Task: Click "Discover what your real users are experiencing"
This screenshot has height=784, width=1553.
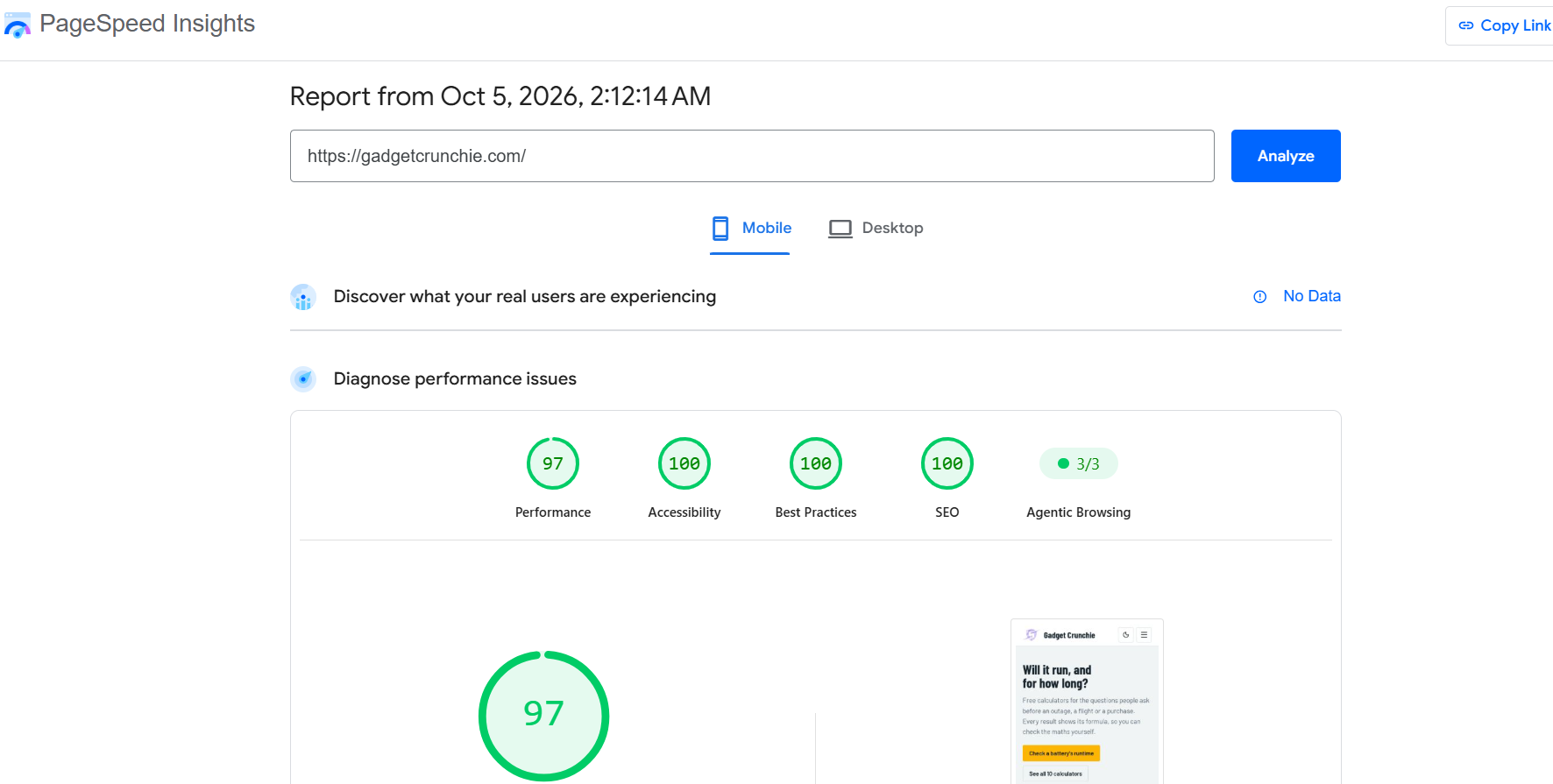Action: [525, 297]
